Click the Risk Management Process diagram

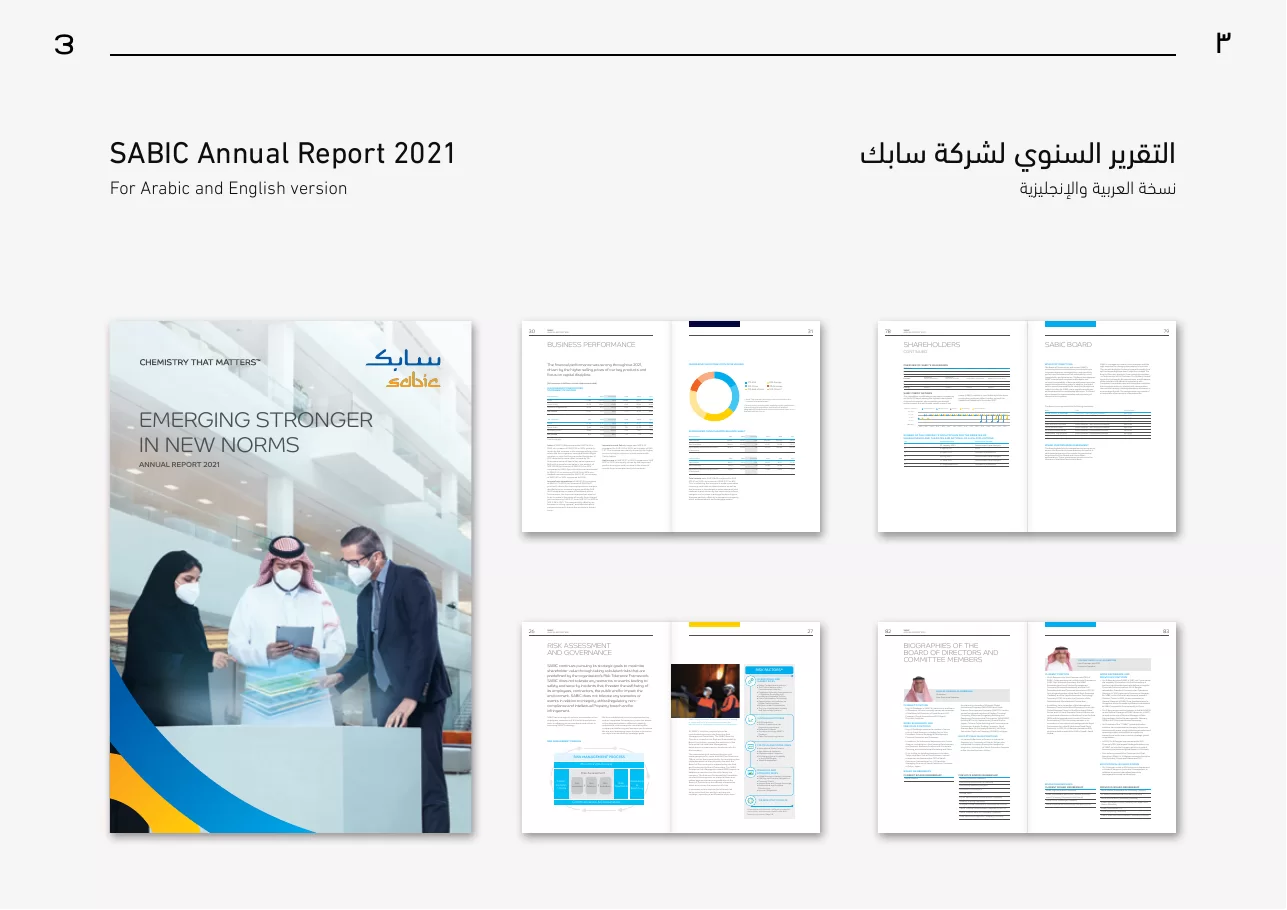click(x=599, y=783)
